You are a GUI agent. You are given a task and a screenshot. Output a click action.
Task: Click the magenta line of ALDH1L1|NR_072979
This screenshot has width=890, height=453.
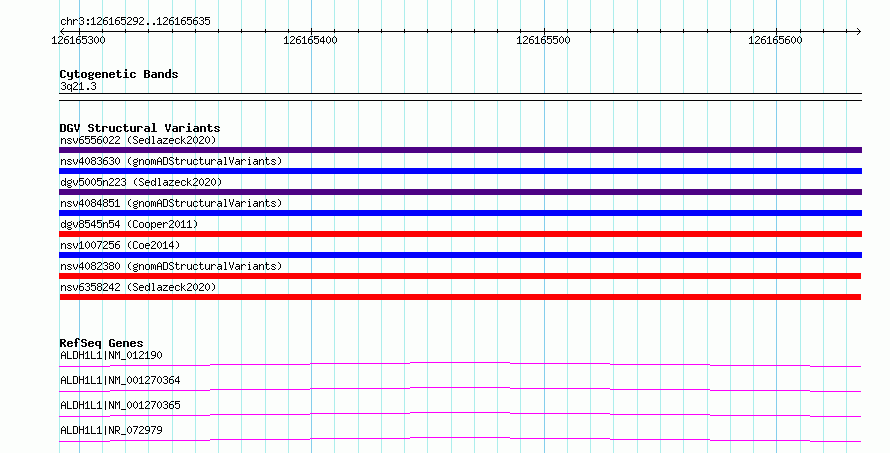pyautogui.click(x=460, y=439)
